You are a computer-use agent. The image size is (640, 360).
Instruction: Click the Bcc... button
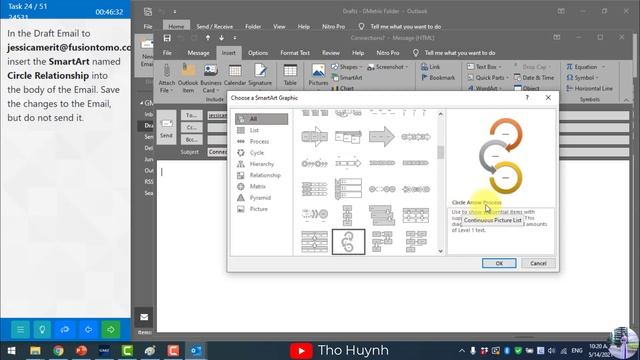191,140
